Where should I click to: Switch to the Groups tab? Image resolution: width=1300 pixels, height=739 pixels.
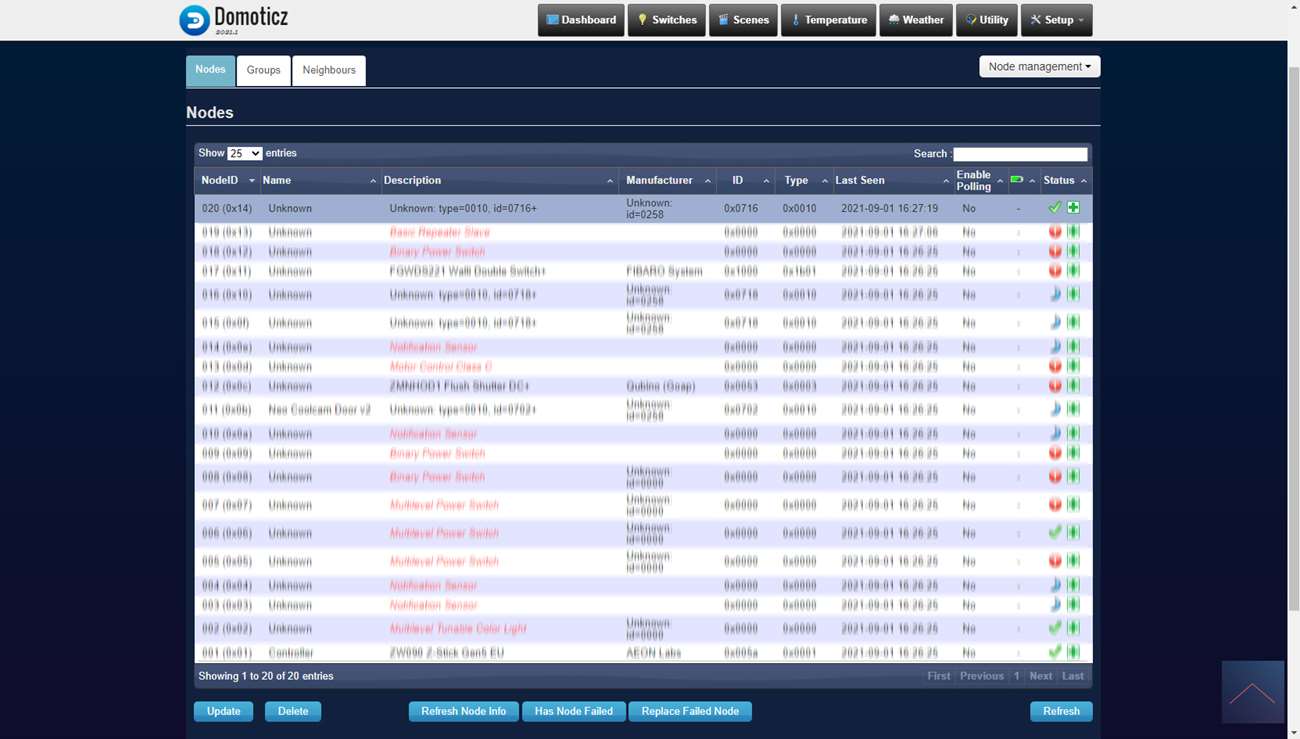click(263, 70)
